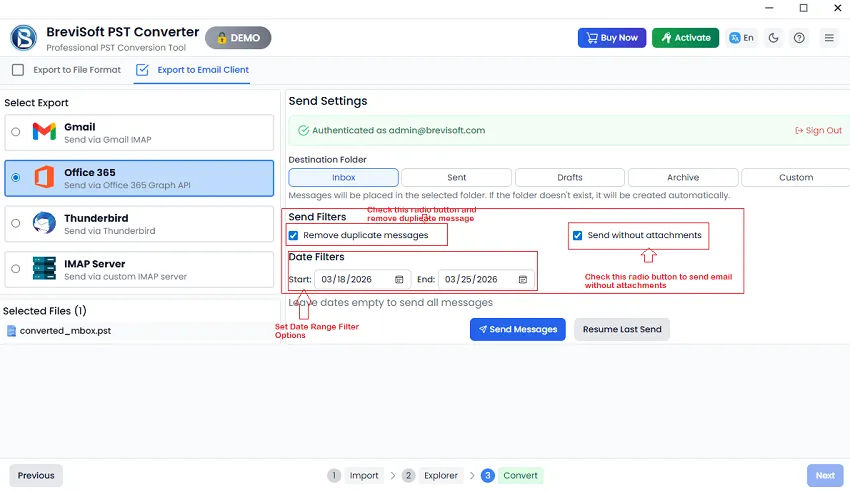This screenshot has height=492, width=850.
Task: Choose Custom destination folder
Action: 796,177
